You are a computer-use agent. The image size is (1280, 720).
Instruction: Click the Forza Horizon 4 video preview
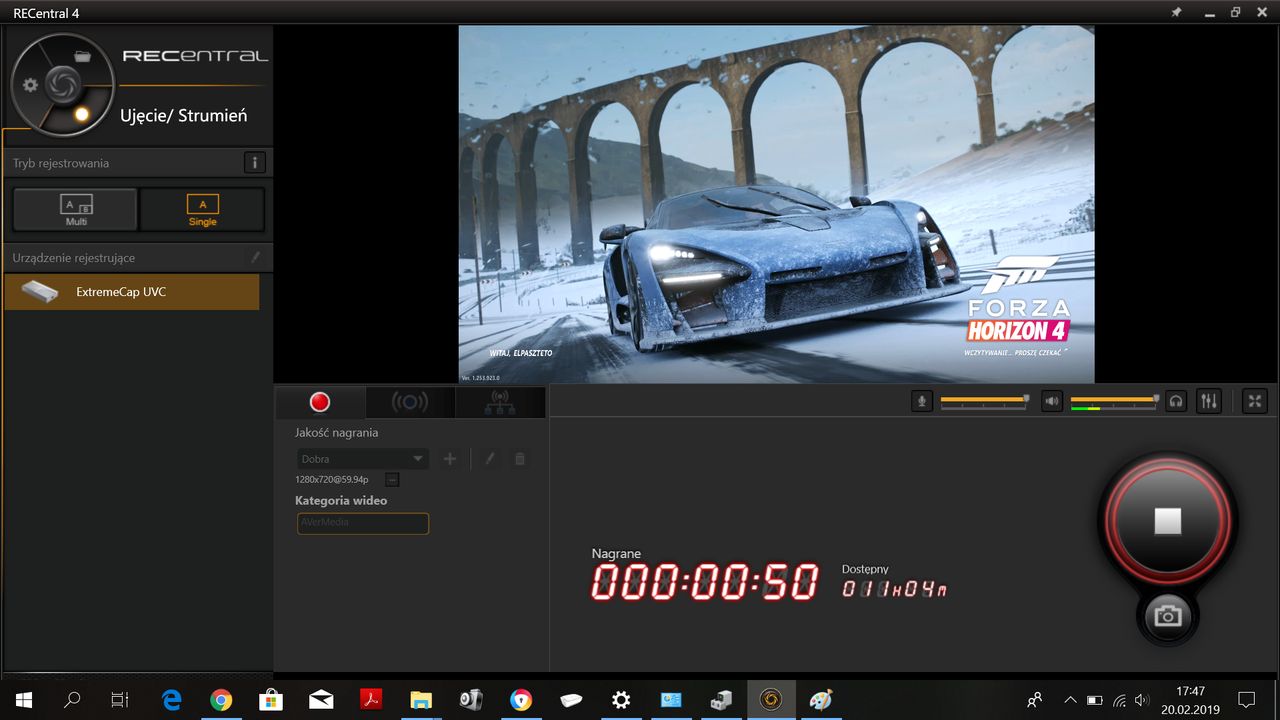tap(776, 204)
